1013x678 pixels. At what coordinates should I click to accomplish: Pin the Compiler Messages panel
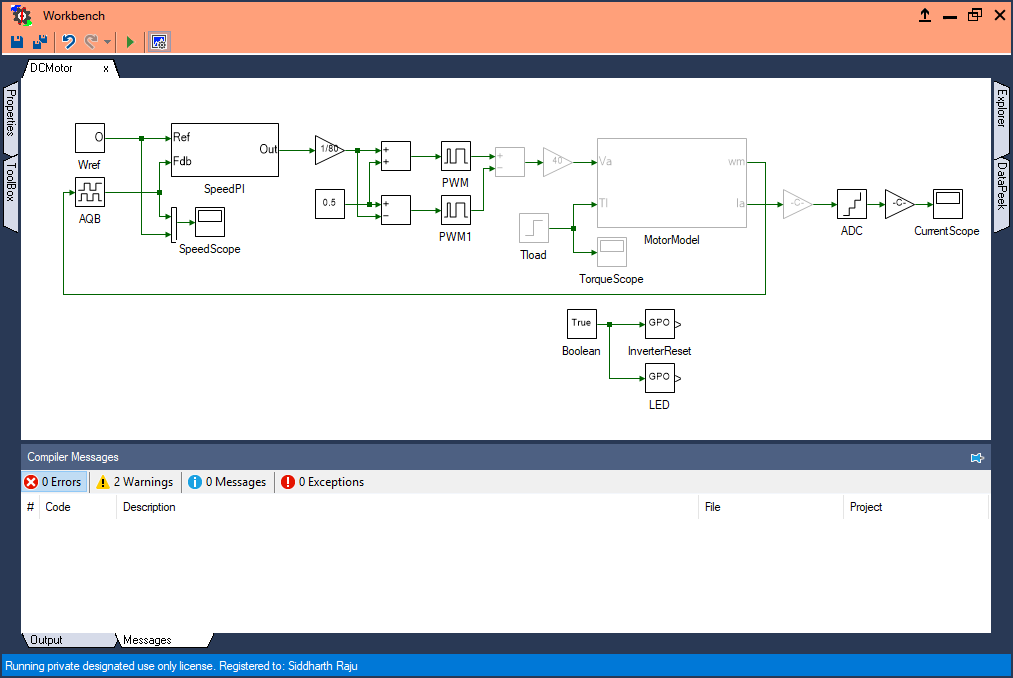point(977,458)
